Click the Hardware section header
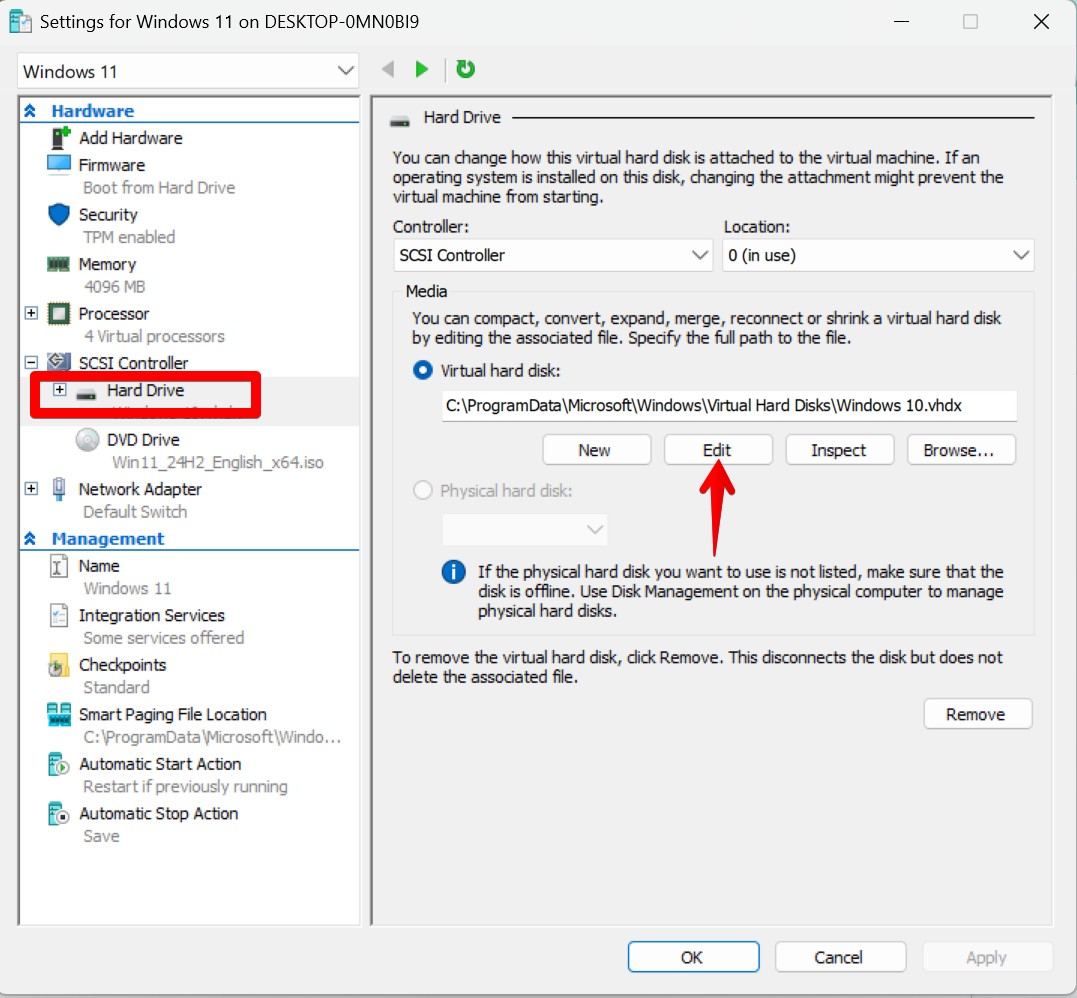 [x=93, y=111]
